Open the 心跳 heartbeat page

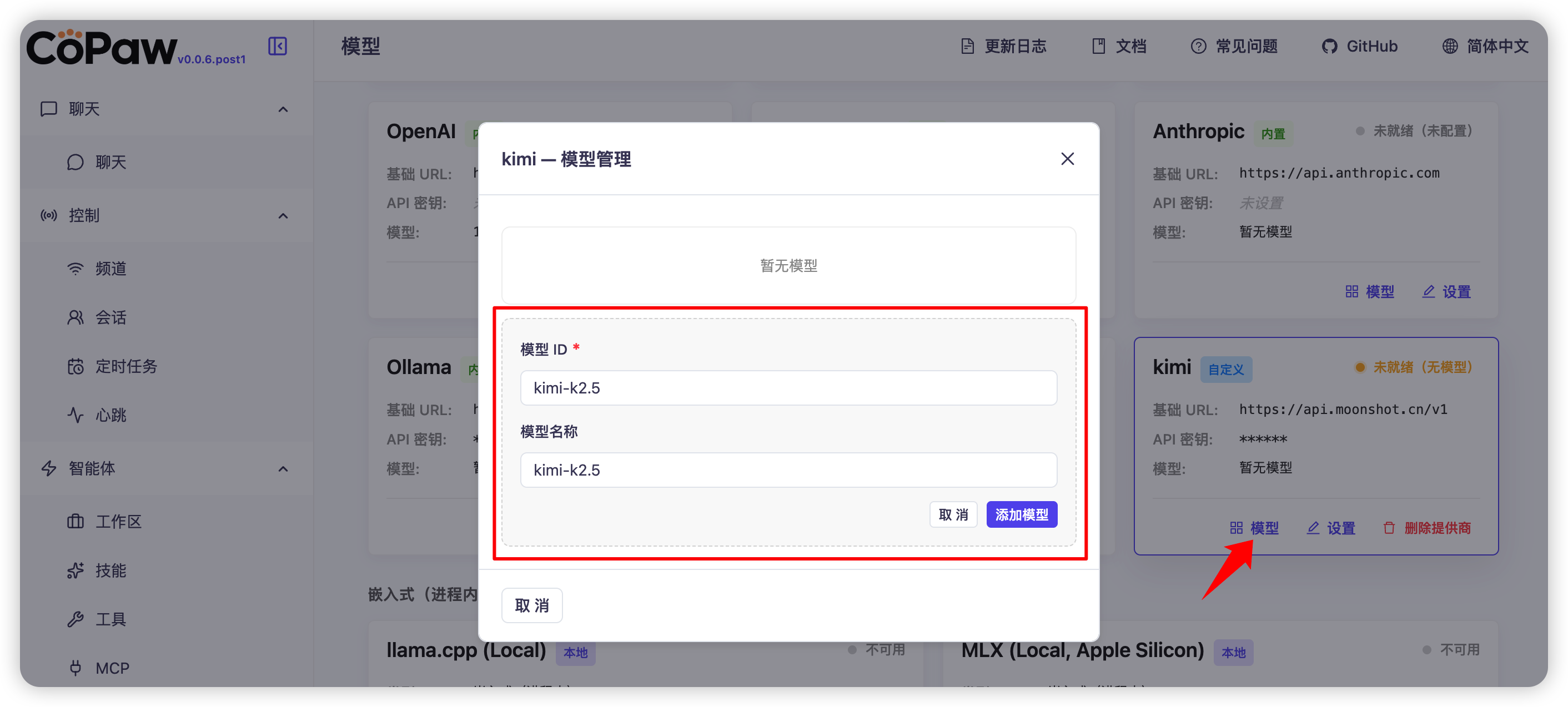tap(110, 415)
